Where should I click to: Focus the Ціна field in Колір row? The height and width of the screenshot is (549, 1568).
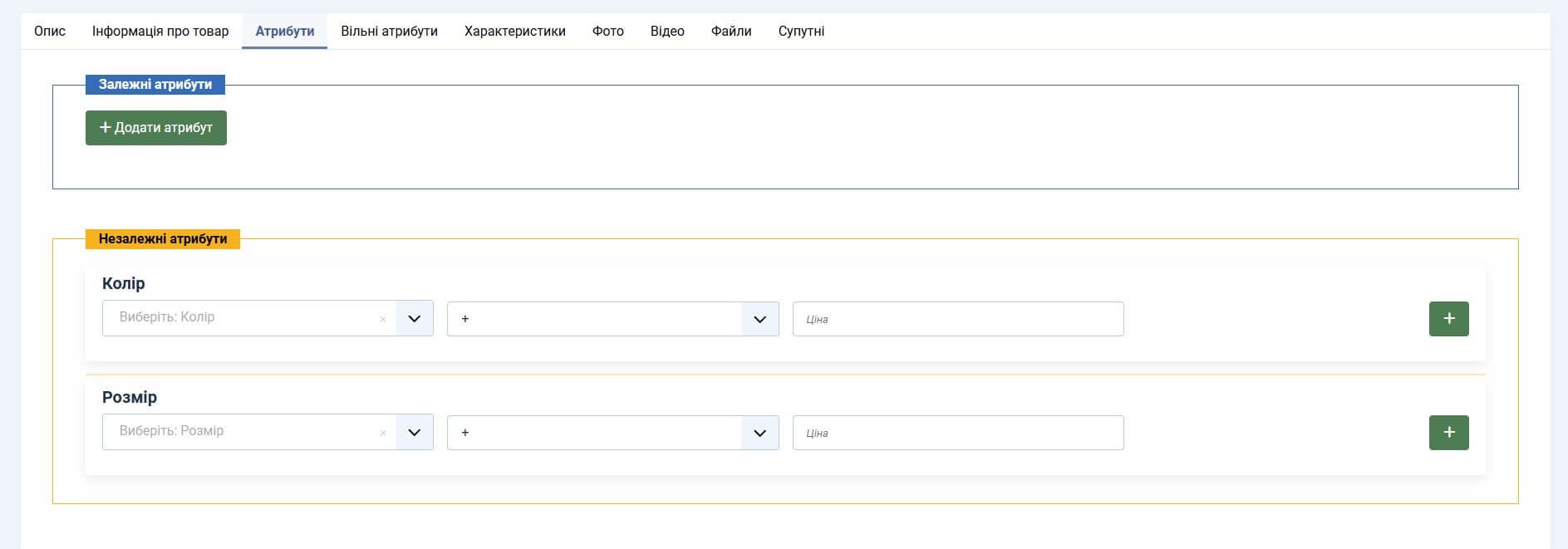click(957, 319)
